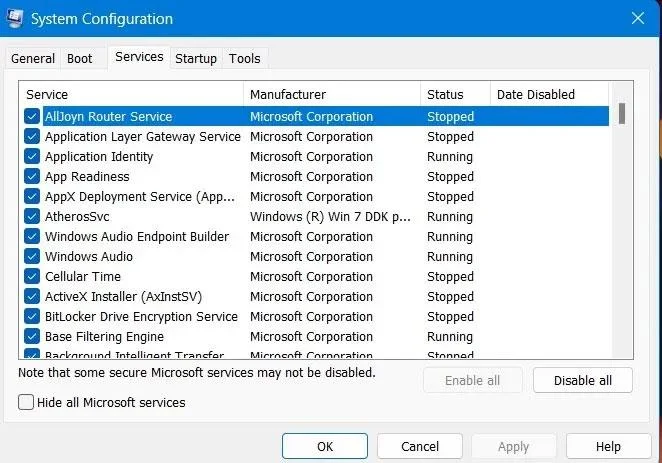Open the Startup tab

tap(196, 58)
